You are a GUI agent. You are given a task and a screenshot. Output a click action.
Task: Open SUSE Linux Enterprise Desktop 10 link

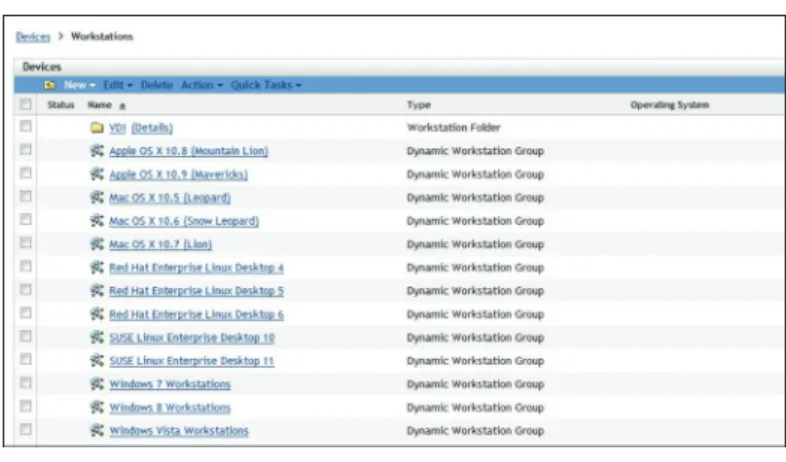point(192,337)
